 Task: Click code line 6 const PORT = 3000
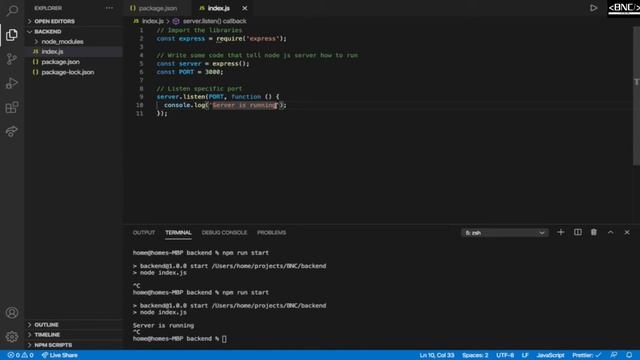pyautogui.click(x=190, y=72)
